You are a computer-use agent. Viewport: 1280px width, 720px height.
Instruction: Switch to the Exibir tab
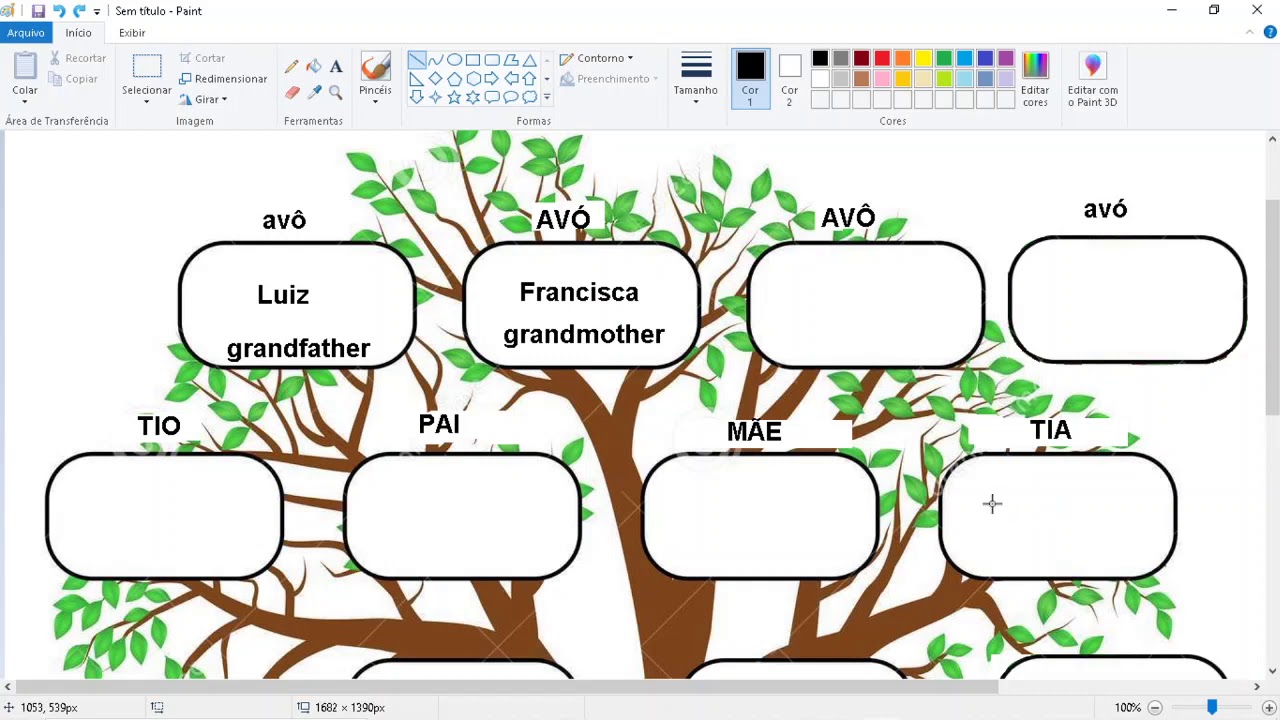pyautogui.click(x=132, y=33)
